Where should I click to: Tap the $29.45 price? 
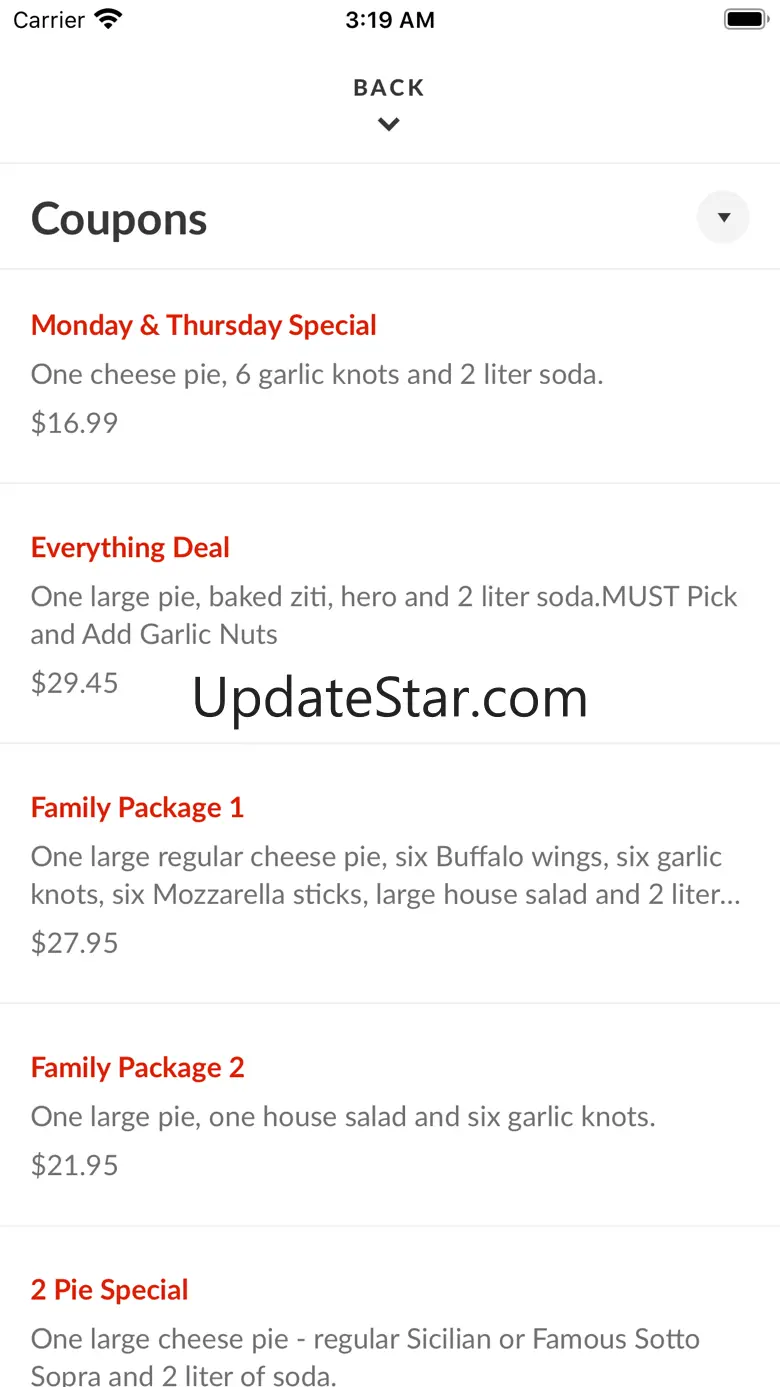74,683
